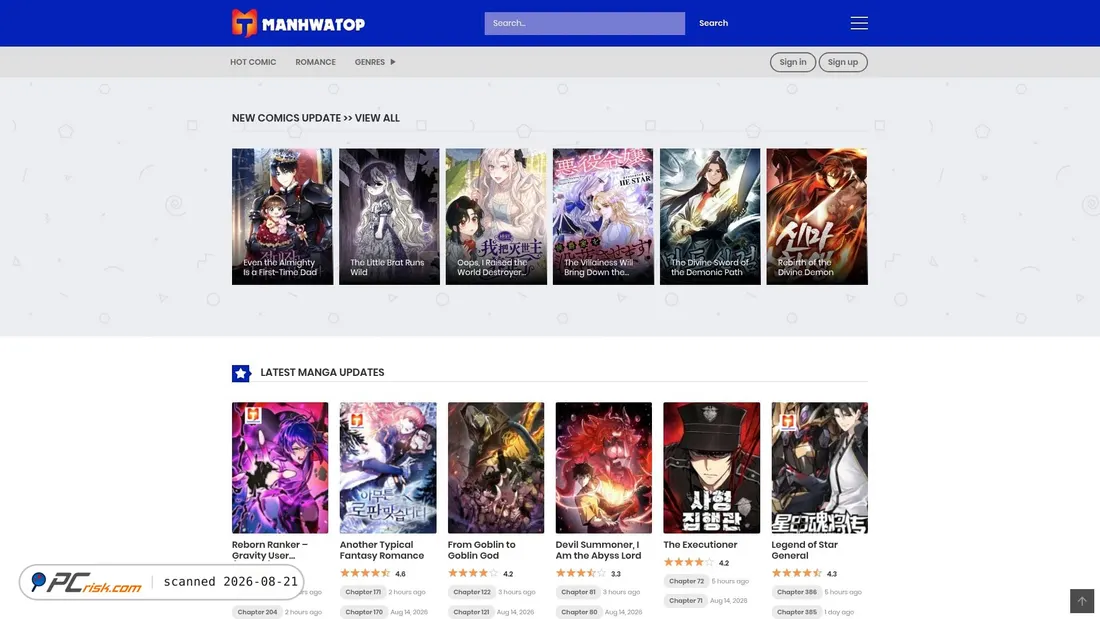Open Reborn Ranker Gravity User cover image
Viewport: 1100px width, 619px height.
[280, 467]
